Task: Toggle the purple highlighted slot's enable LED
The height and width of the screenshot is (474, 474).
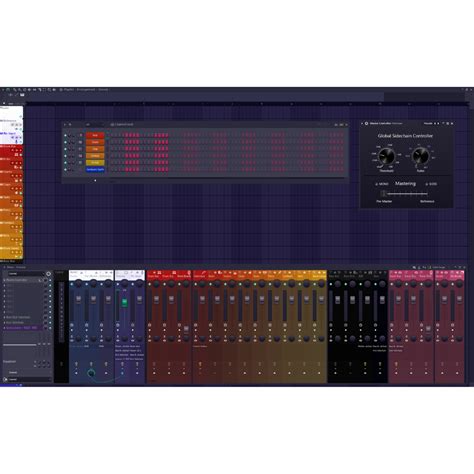Action: [x=50, y=328]
